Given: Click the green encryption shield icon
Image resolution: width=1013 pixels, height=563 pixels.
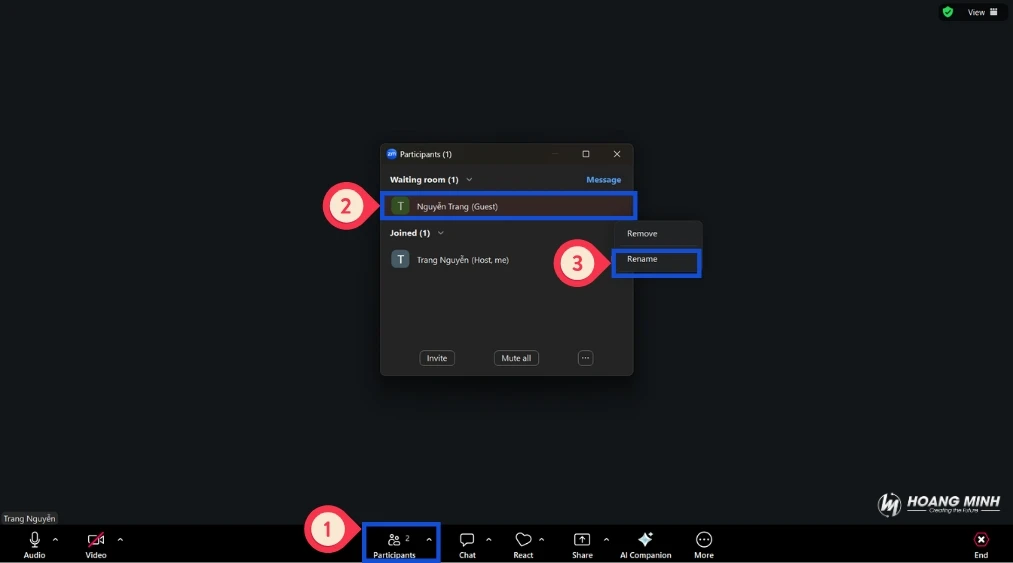Looking at the screenshot, I should coord(947,12).
